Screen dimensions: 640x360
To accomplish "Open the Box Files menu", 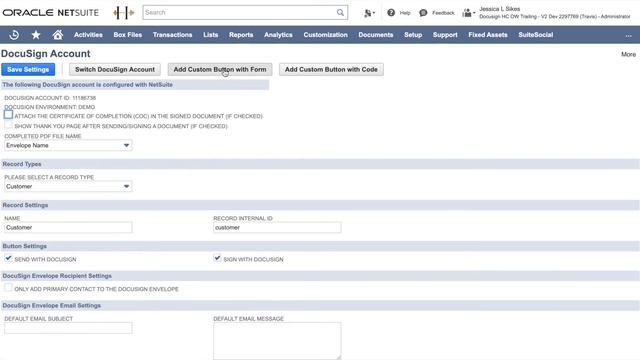I will coord(128,35).
